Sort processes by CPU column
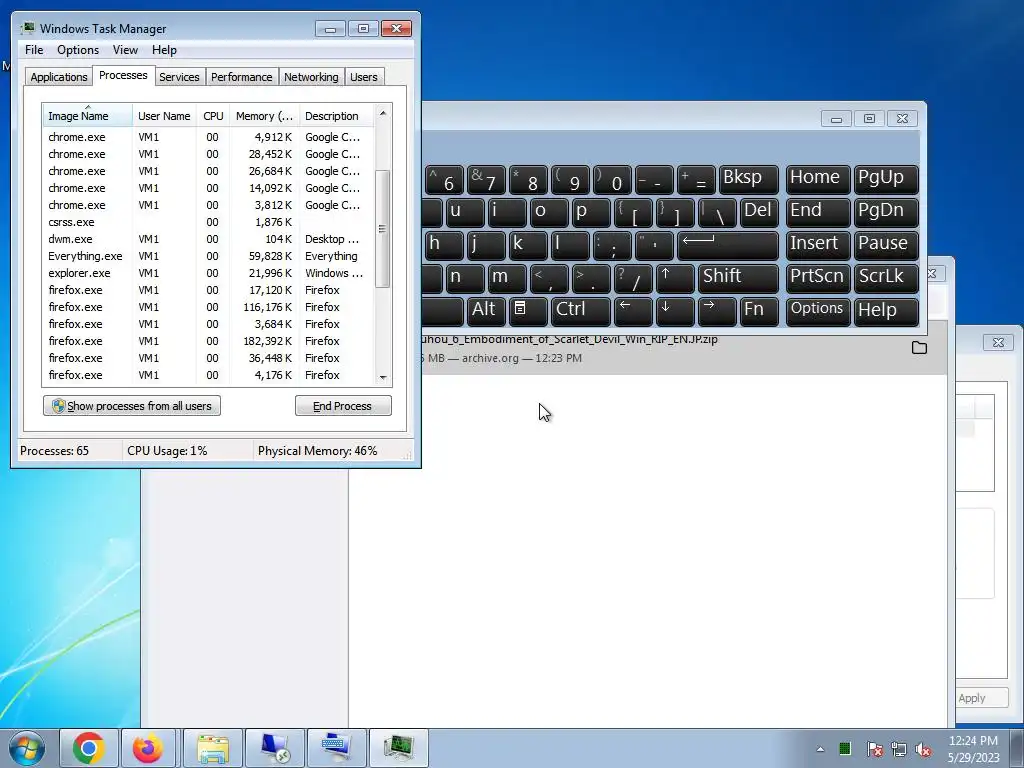The width and height of the screenshot is (1024, 768). tap(213, 116)
